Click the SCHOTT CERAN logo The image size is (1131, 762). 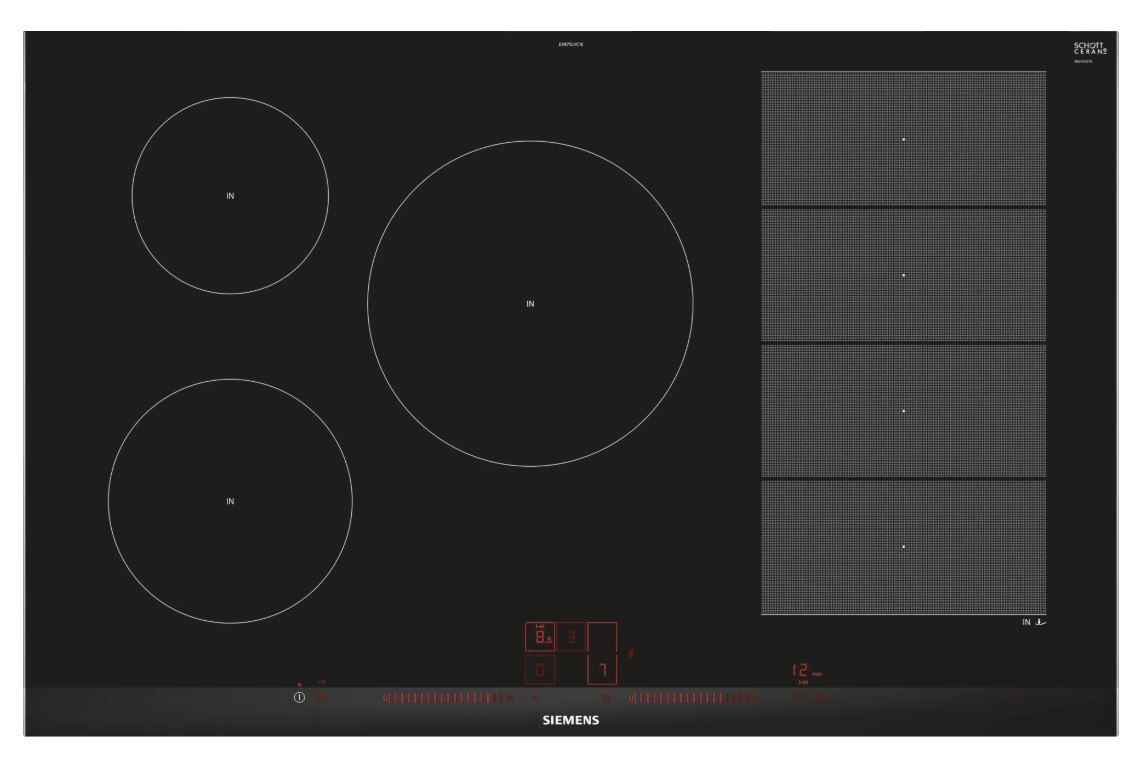1090,48
